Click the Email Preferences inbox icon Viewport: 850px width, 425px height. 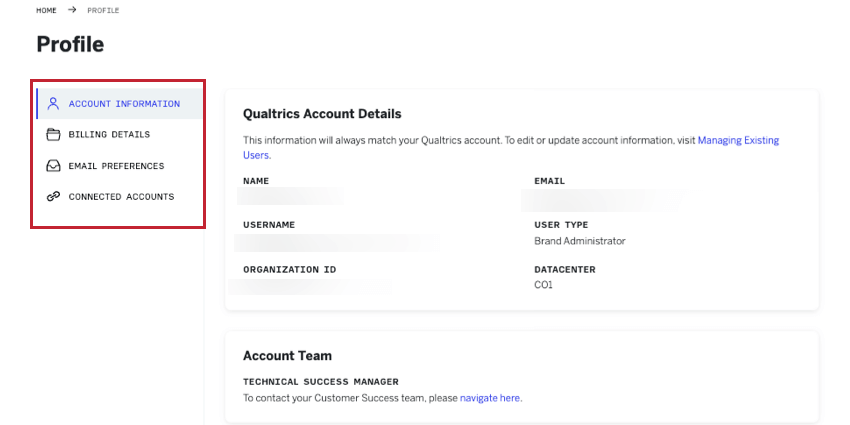(53, 166)
